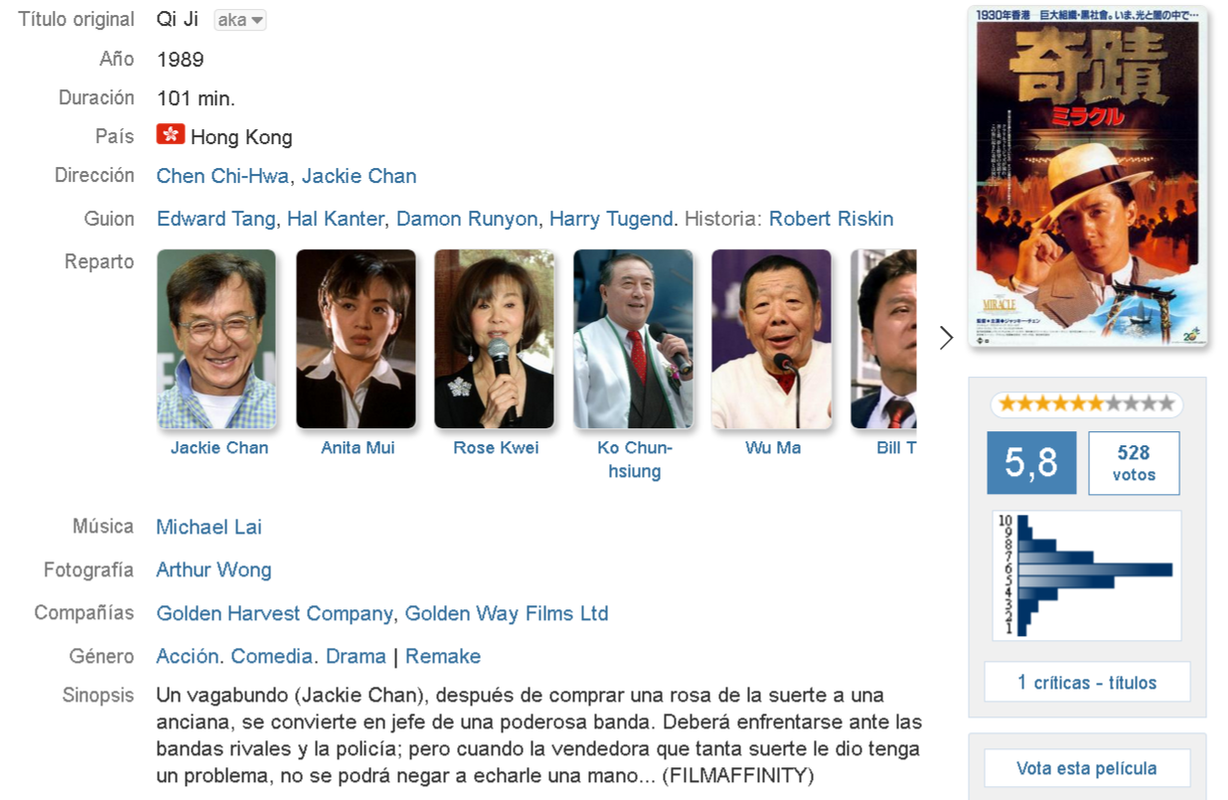Open composer Michael Lai link
Screen dimensions: 1228x800
pyautogui.click(x=209, y=527)
